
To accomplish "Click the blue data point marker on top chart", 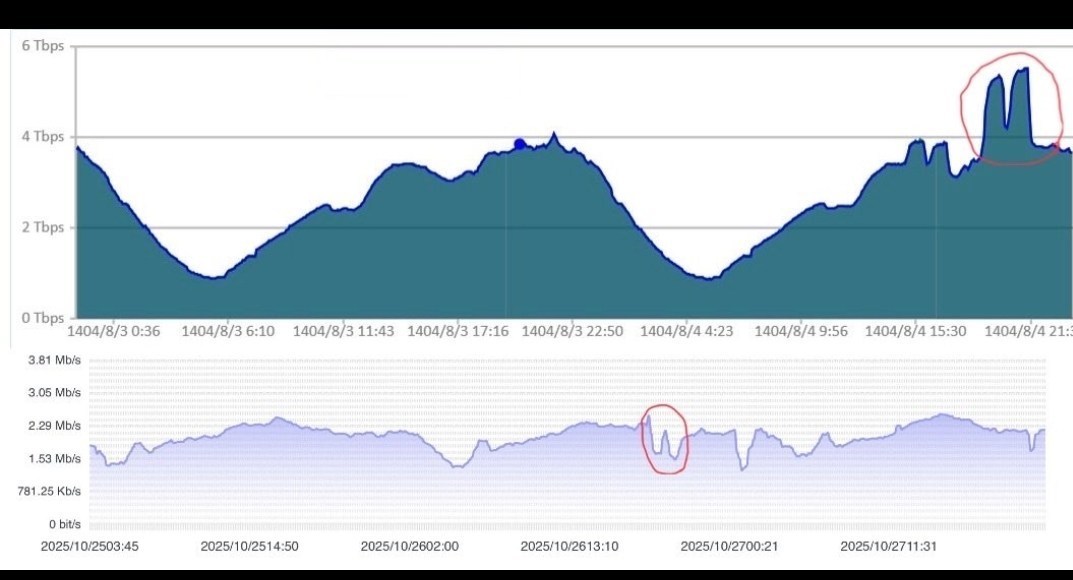I will click(519, 144).
